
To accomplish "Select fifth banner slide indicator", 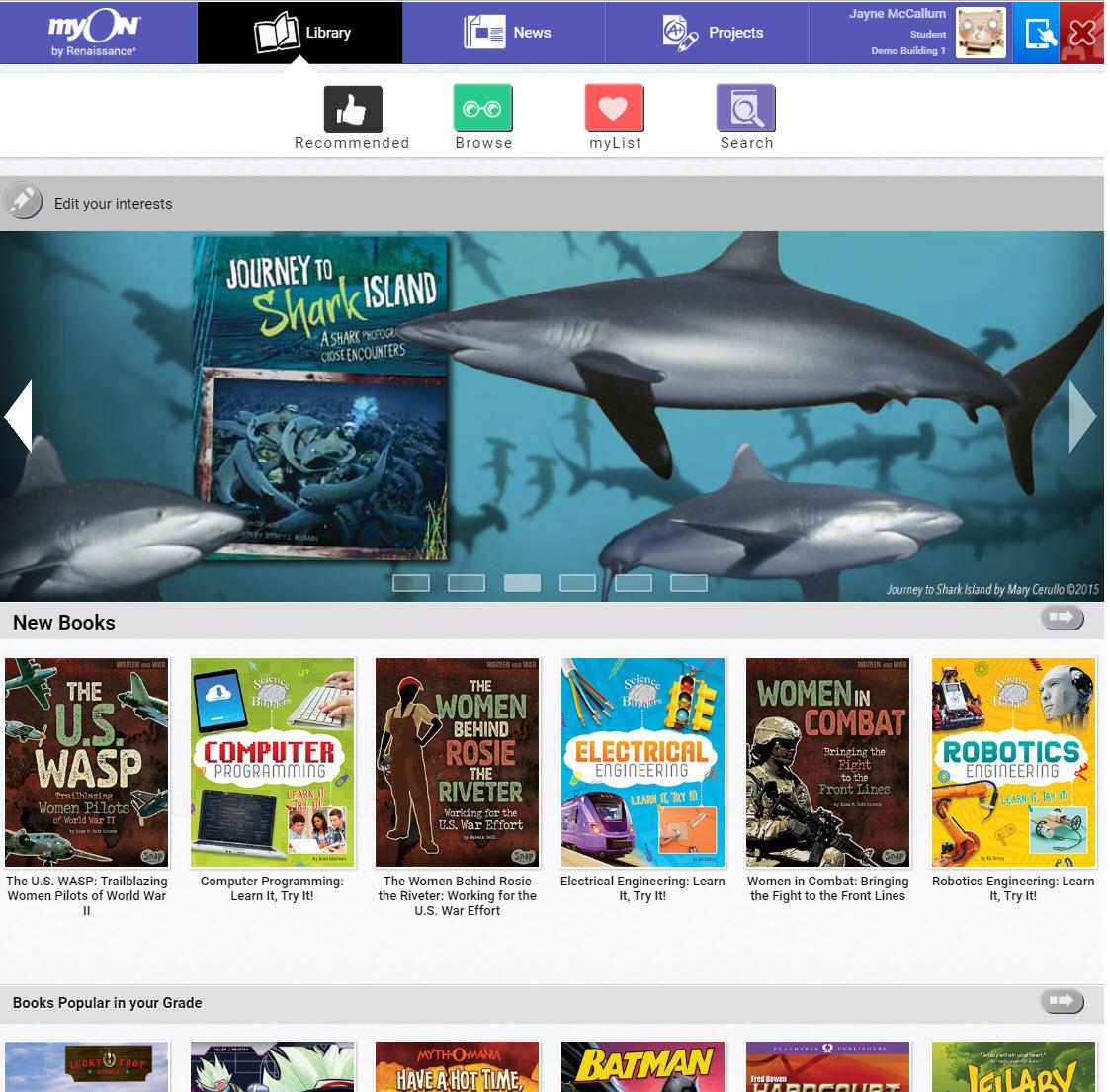I will (x=634, y=583).
